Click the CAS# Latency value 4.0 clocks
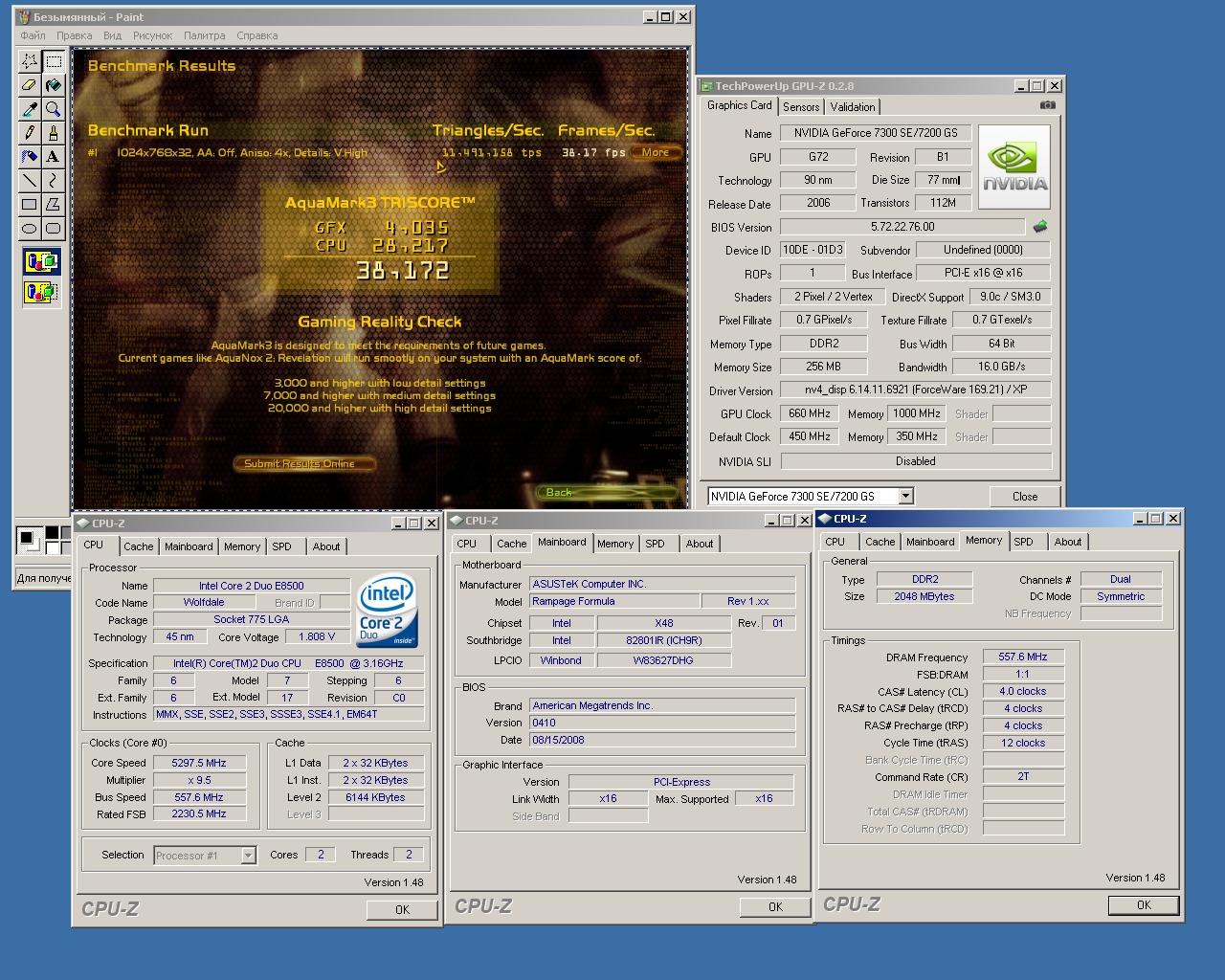The height and width of the screenshot is (980, 1225). point(1023,691)
